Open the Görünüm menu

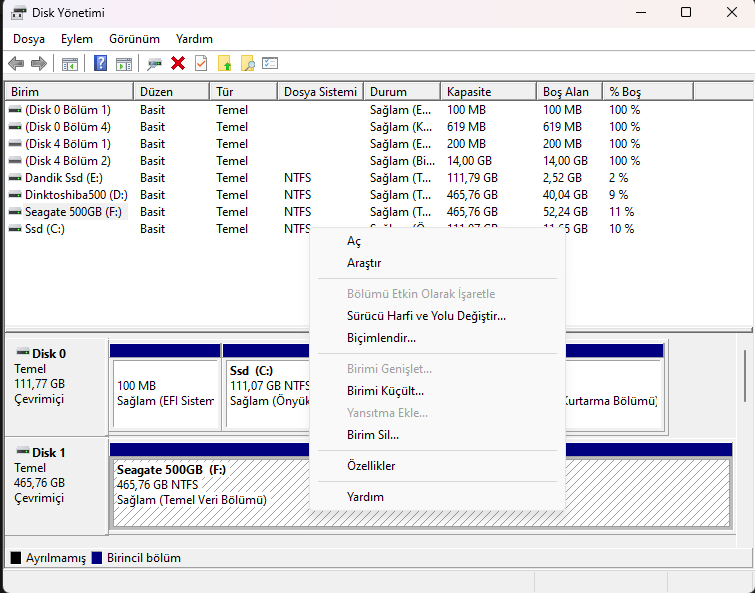[x=134, y=39]
